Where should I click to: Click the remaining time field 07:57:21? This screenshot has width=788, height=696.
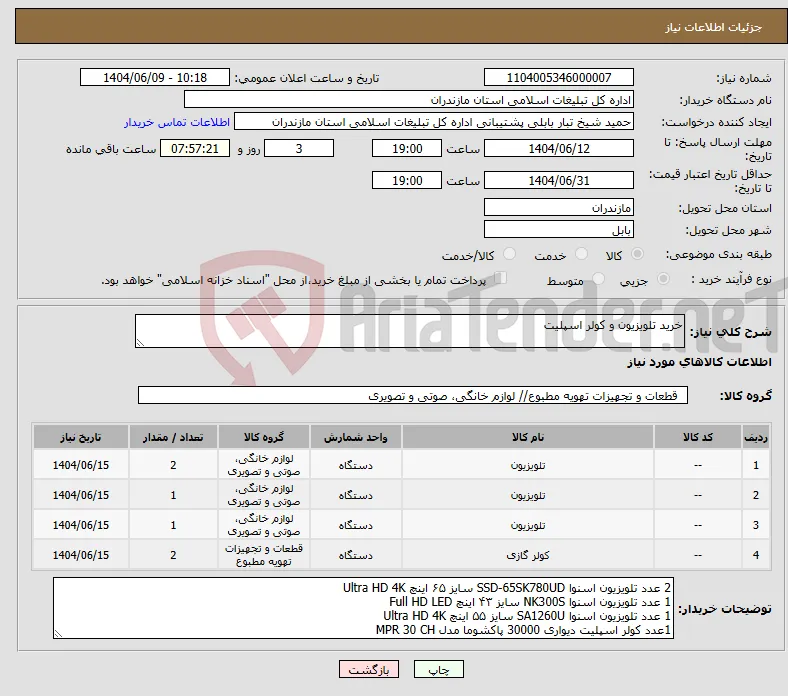click(x=195, y=148)
